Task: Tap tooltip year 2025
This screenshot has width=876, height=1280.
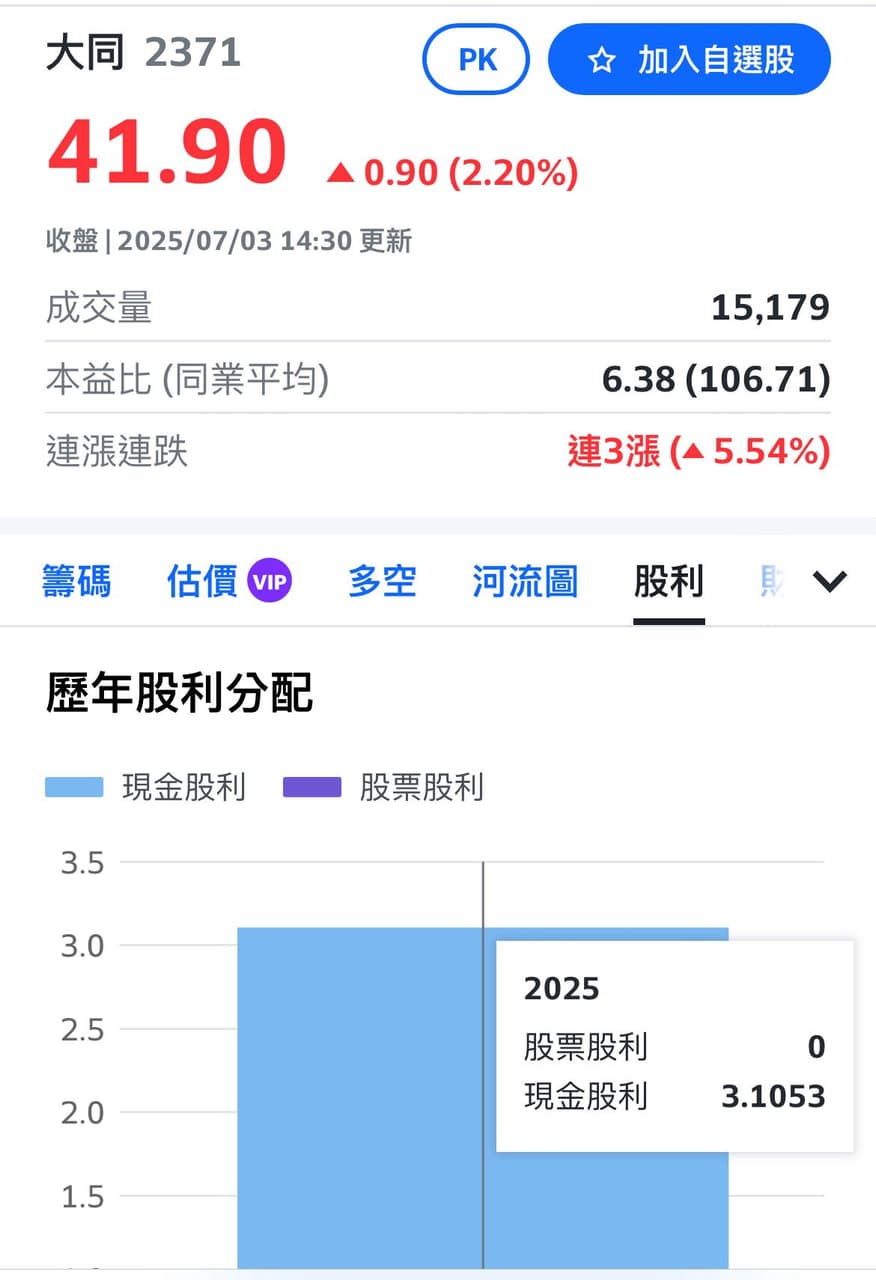Action: coord(562,989)
